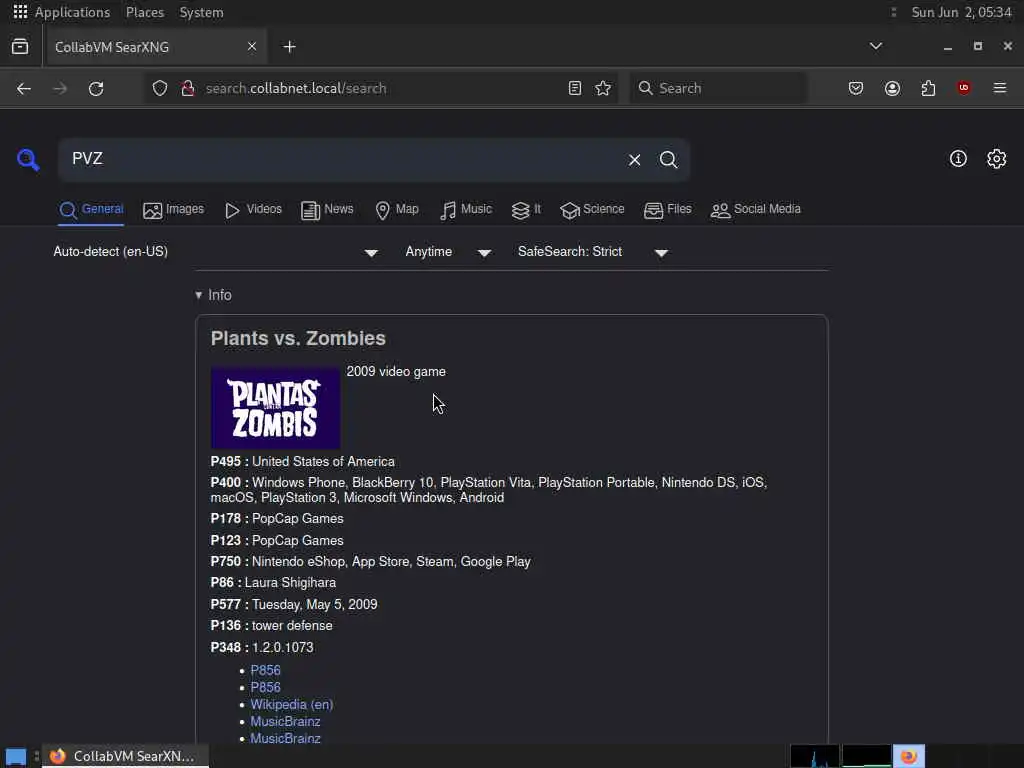
Task: Open the About info icon
Action: [958, 159]
